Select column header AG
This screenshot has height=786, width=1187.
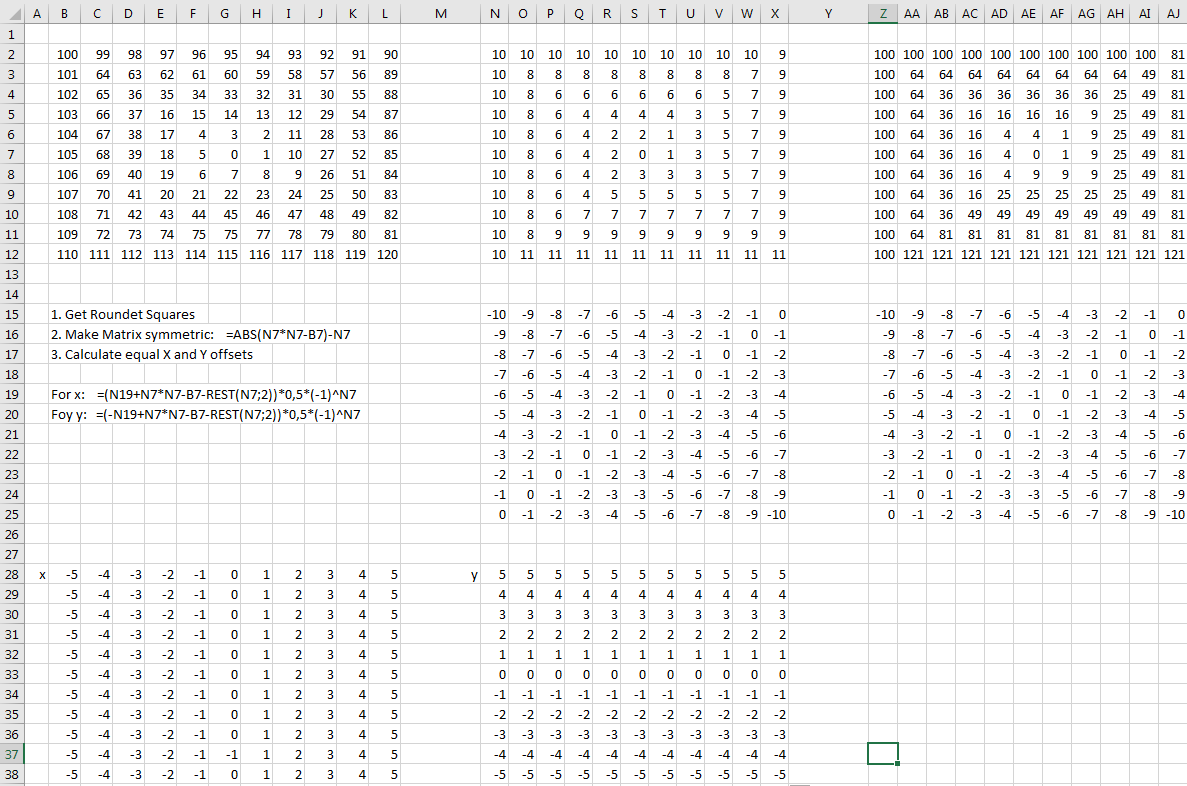point(1086,14)
